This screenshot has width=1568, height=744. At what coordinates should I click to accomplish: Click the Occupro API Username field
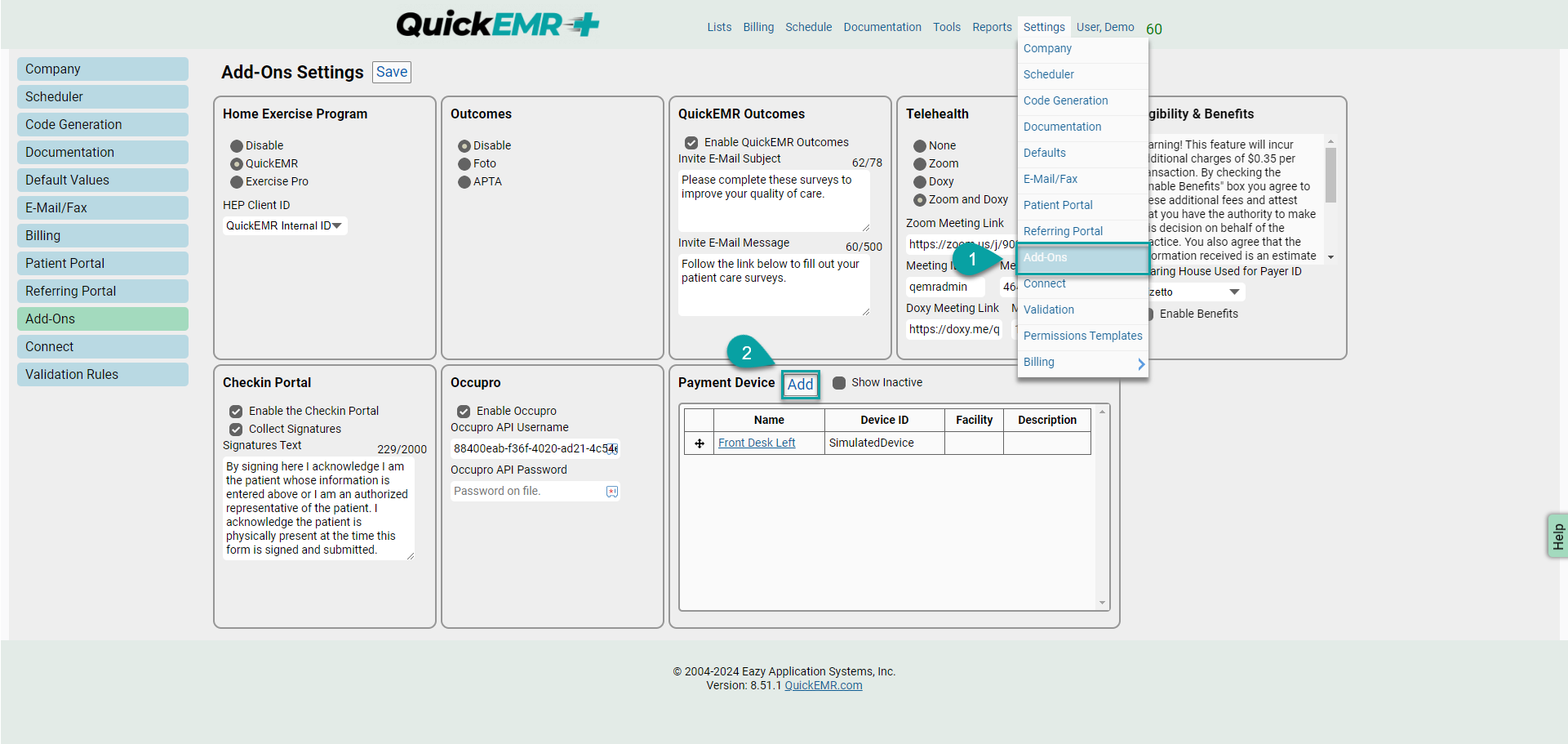tap(535, 449)
